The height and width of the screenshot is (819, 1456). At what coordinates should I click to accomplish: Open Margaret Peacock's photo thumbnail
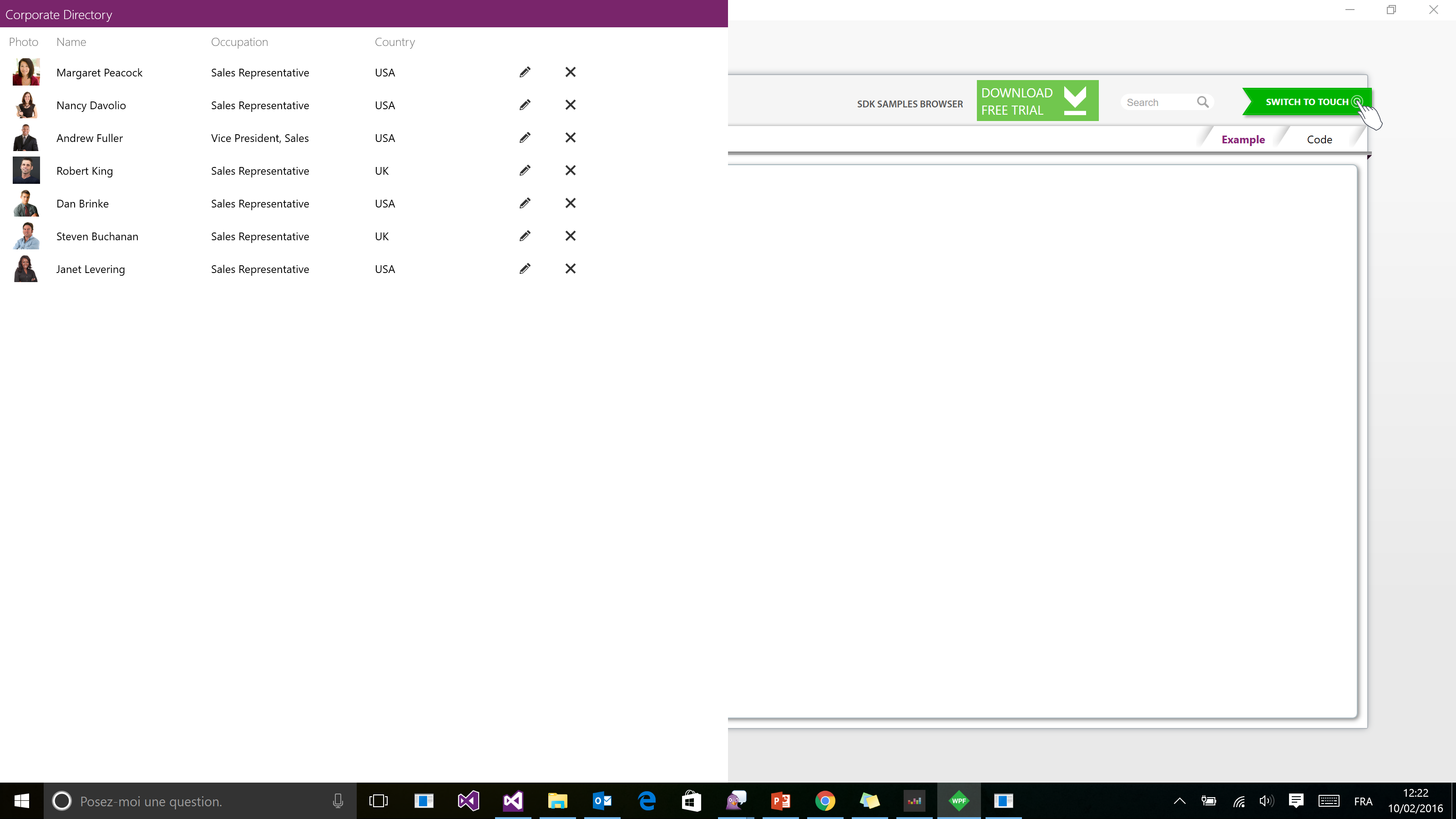(x=26, y=72)
